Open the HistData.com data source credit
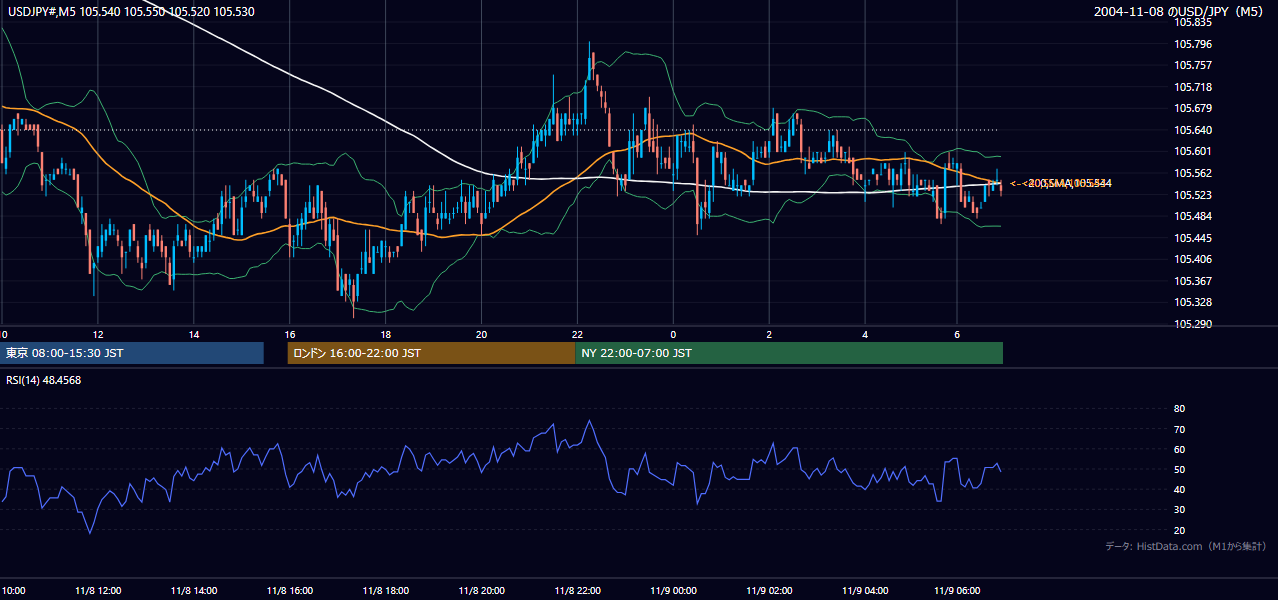Screen dimensions: 1278x600 pyautogui.click(x=1185, y=546)
